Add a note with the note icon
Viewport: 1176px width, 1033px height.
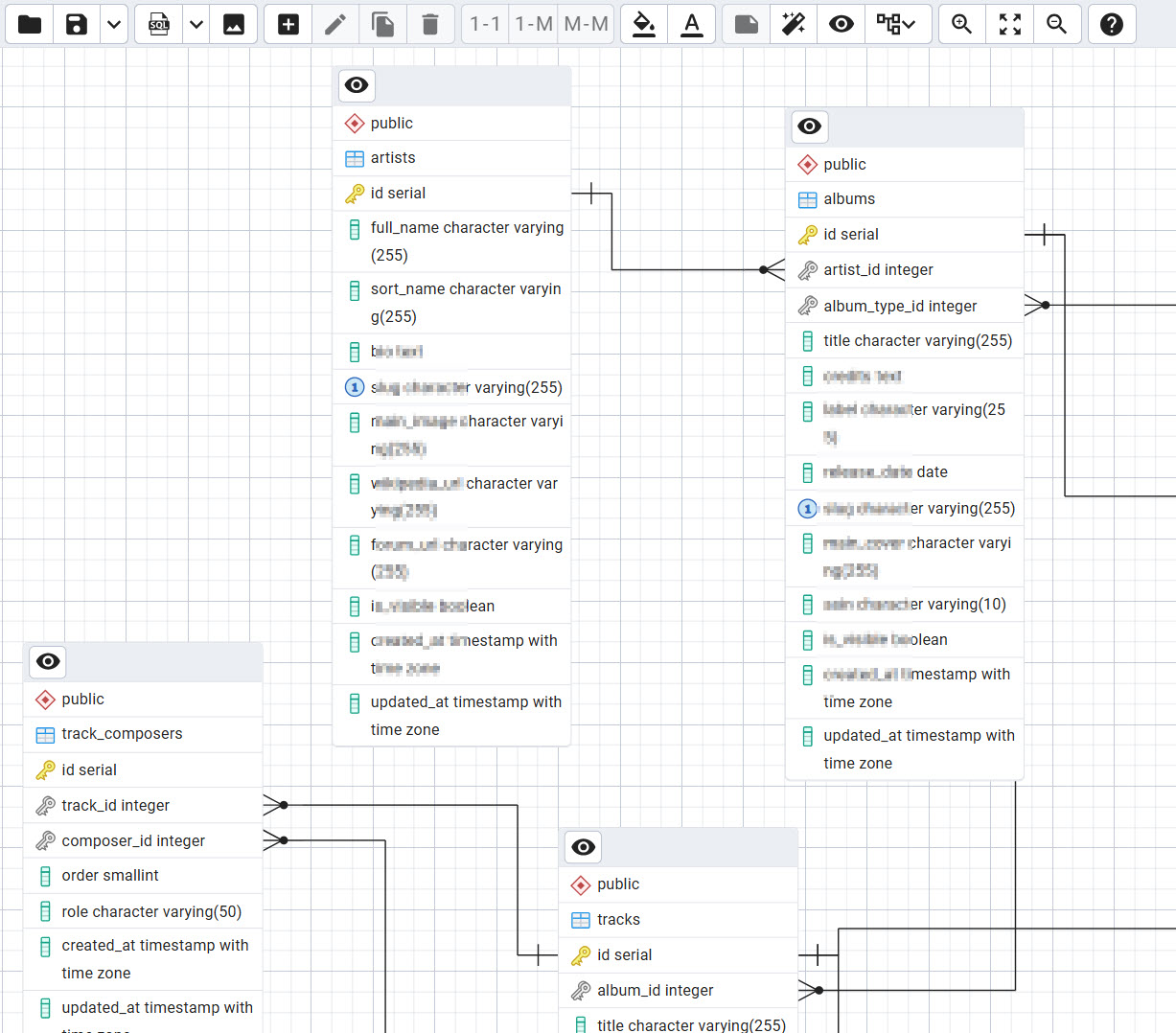click(x=747, y=24)
